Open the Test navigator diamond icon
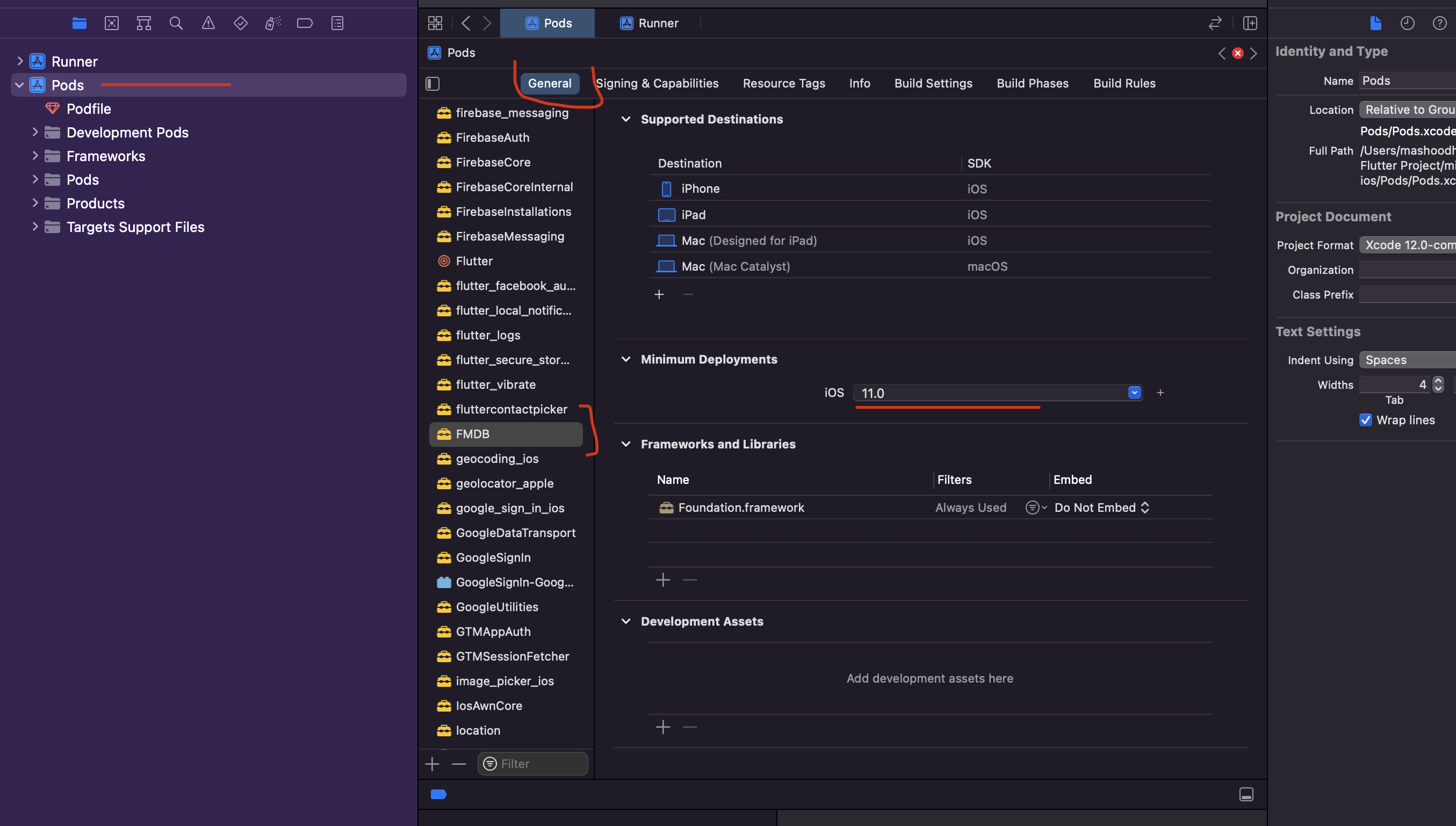1456x826 pixels. tap(241, 23)
